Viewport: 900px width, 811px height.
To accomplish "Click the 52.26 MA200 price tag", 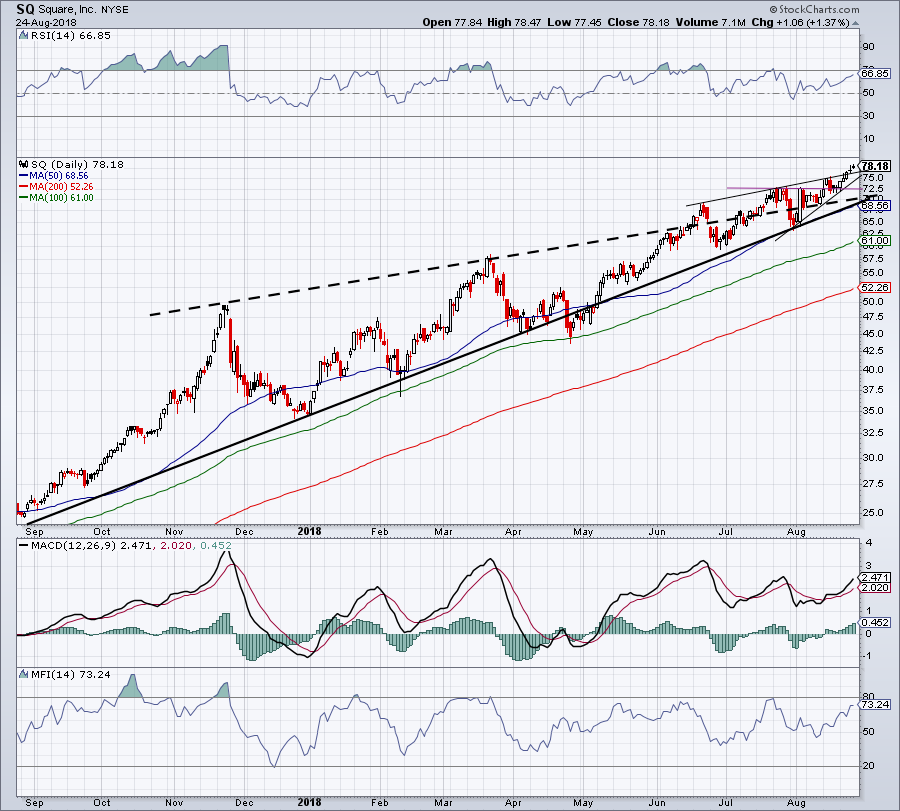I will pyautogui.click(x=875, y=287).
